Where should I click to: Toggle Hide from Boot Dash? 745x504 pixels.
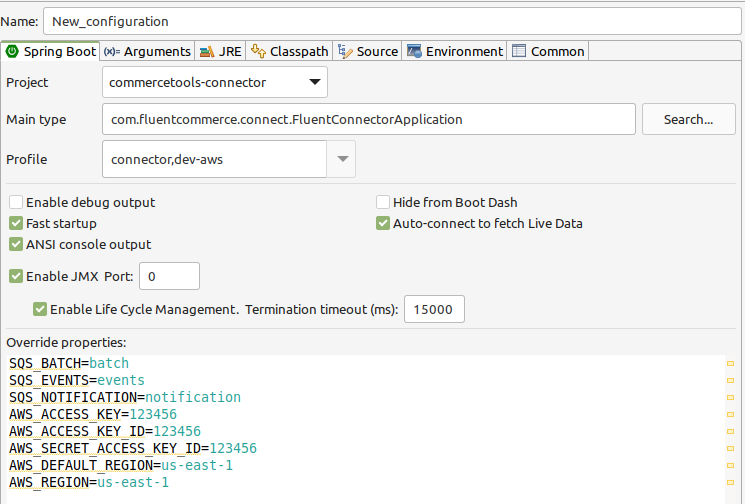(383, 202)
